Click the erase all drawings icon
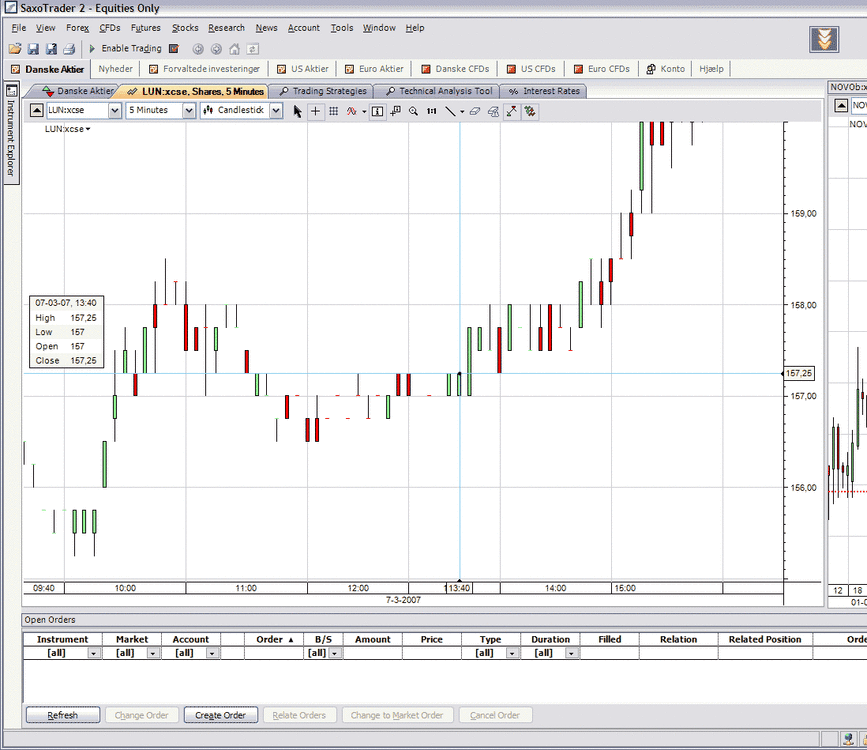Image resolution: width=867 pixels, height=750 pixels. point(493,111)
